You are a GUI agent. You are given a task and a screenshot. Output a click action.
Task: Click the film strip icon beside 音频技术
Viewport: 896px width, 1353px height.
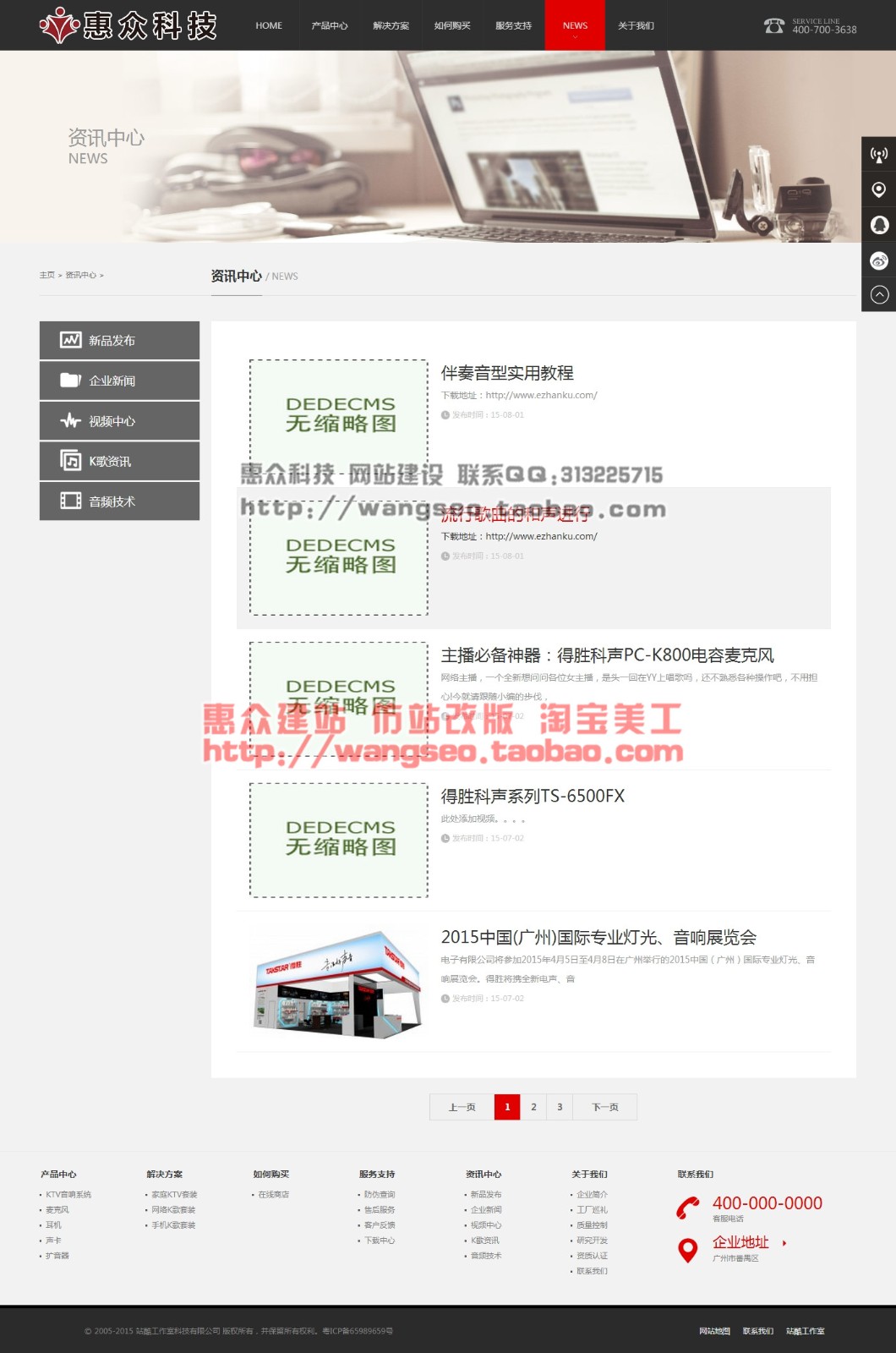click(x=71, y=501)
